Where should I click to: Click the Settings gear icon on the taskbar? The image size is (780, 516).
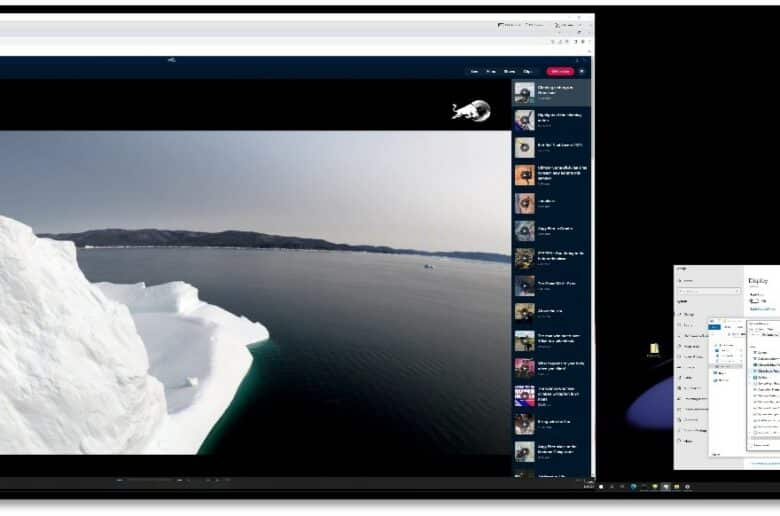(x=687, y=487)
